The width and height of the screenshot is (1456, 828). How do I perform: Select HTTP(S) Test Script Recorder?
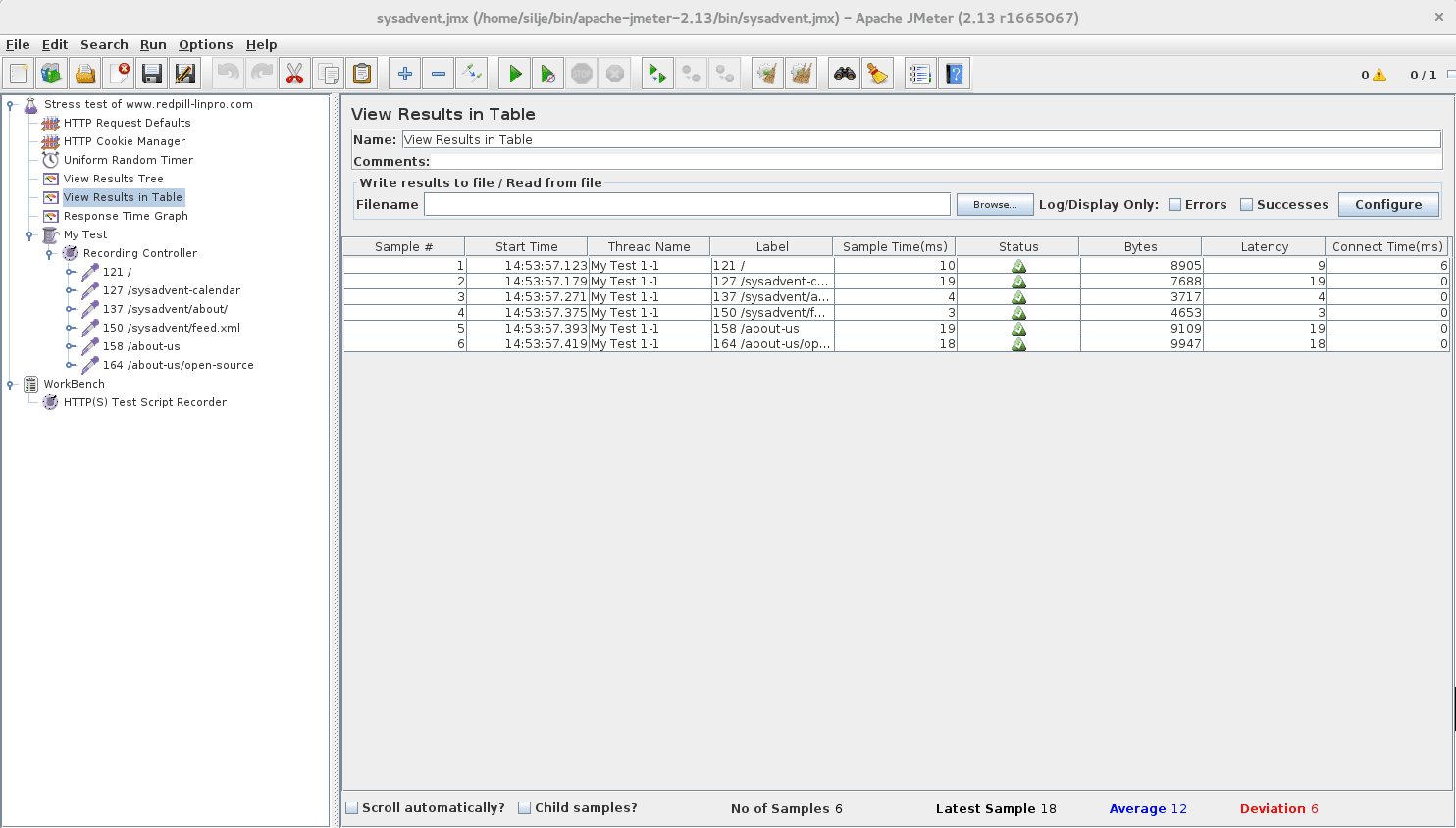145,403
